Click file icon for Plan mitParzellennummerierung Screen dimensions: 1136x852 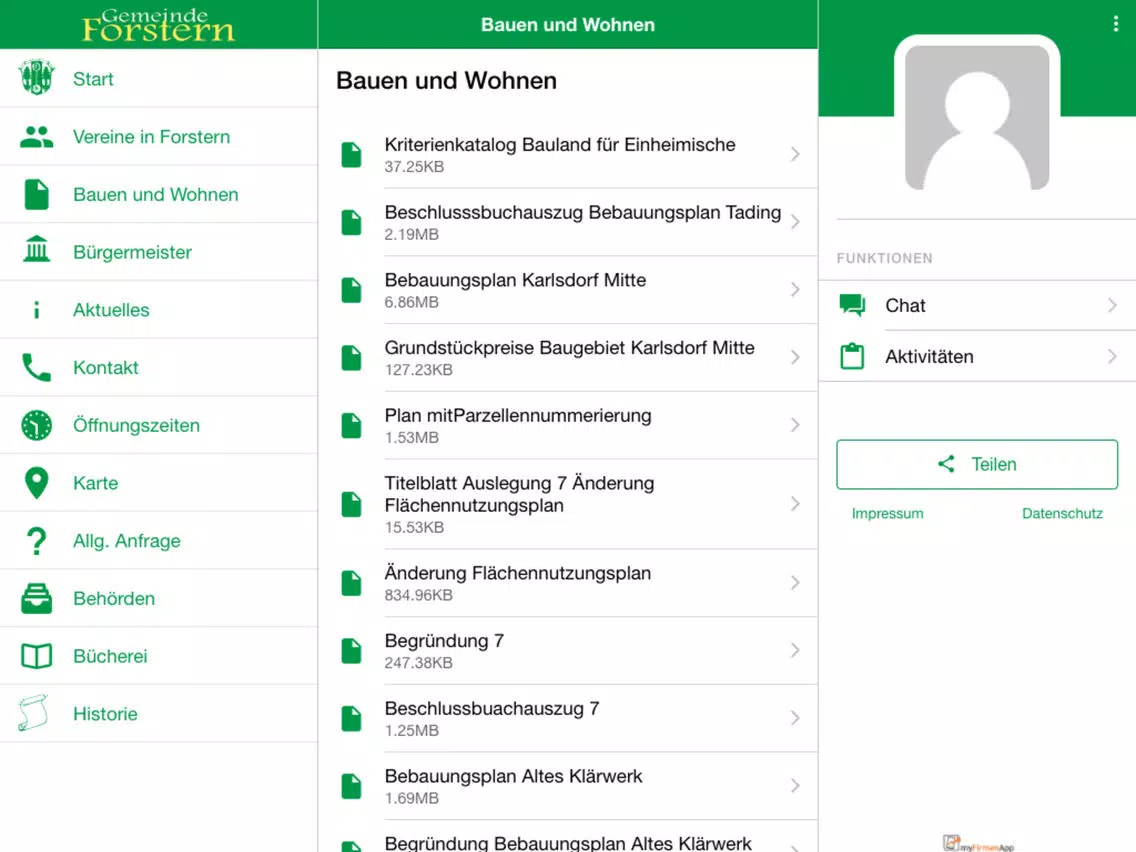coord(351,425)
